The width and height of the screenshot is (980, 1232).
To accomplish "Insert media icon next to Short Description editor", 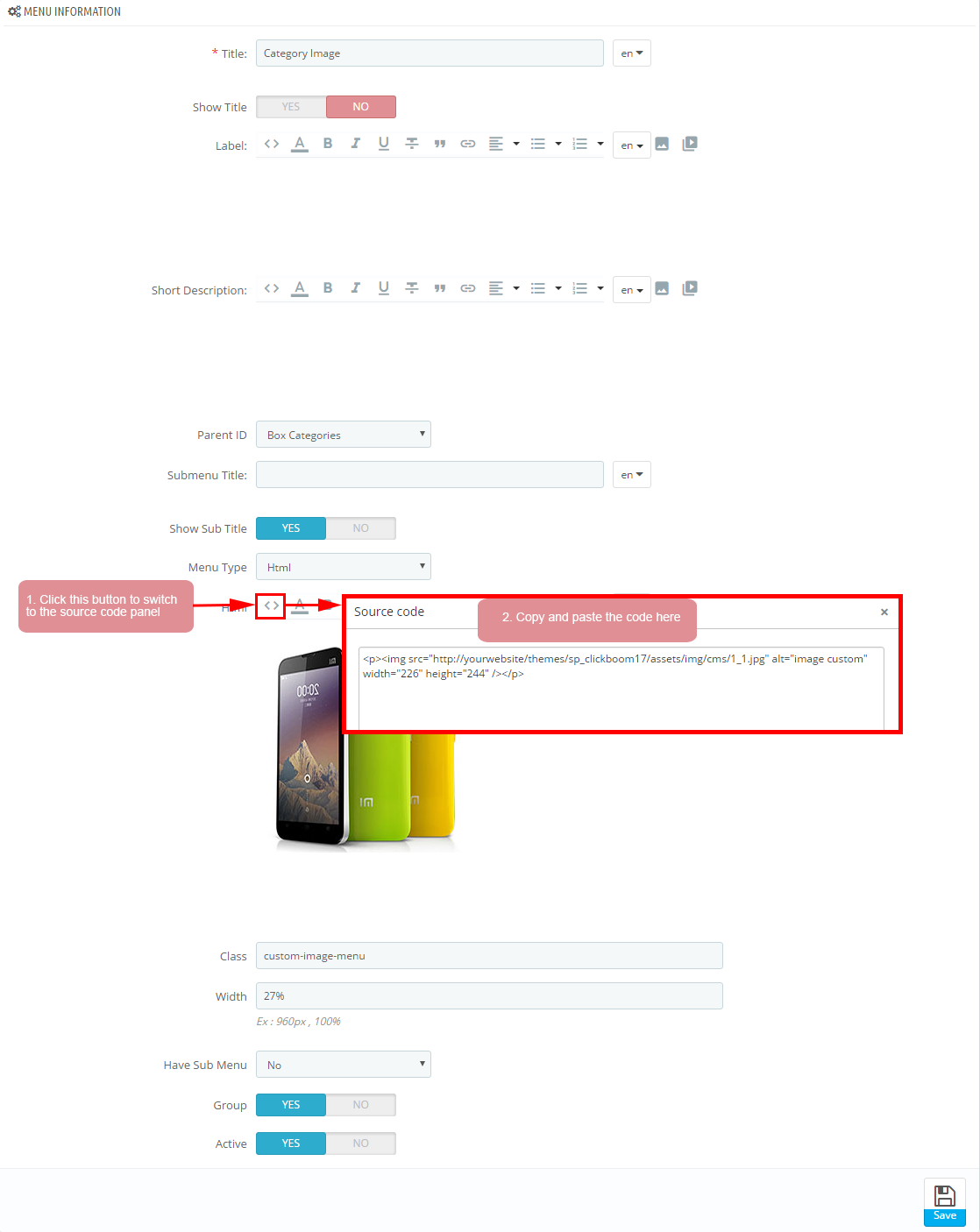I will click(x=690, y=288).
